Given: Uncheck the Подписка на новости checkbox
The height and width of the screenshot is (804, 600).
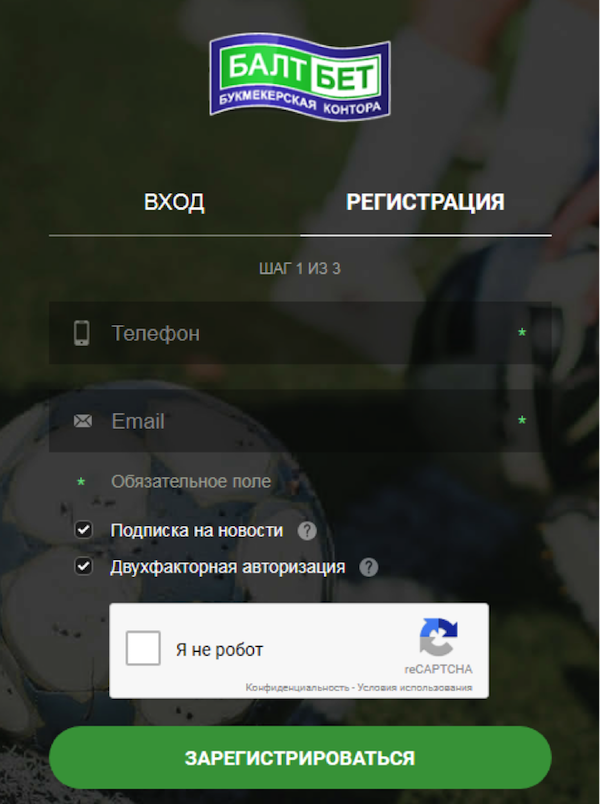Looking at the screenshot, I should (84, 530).
